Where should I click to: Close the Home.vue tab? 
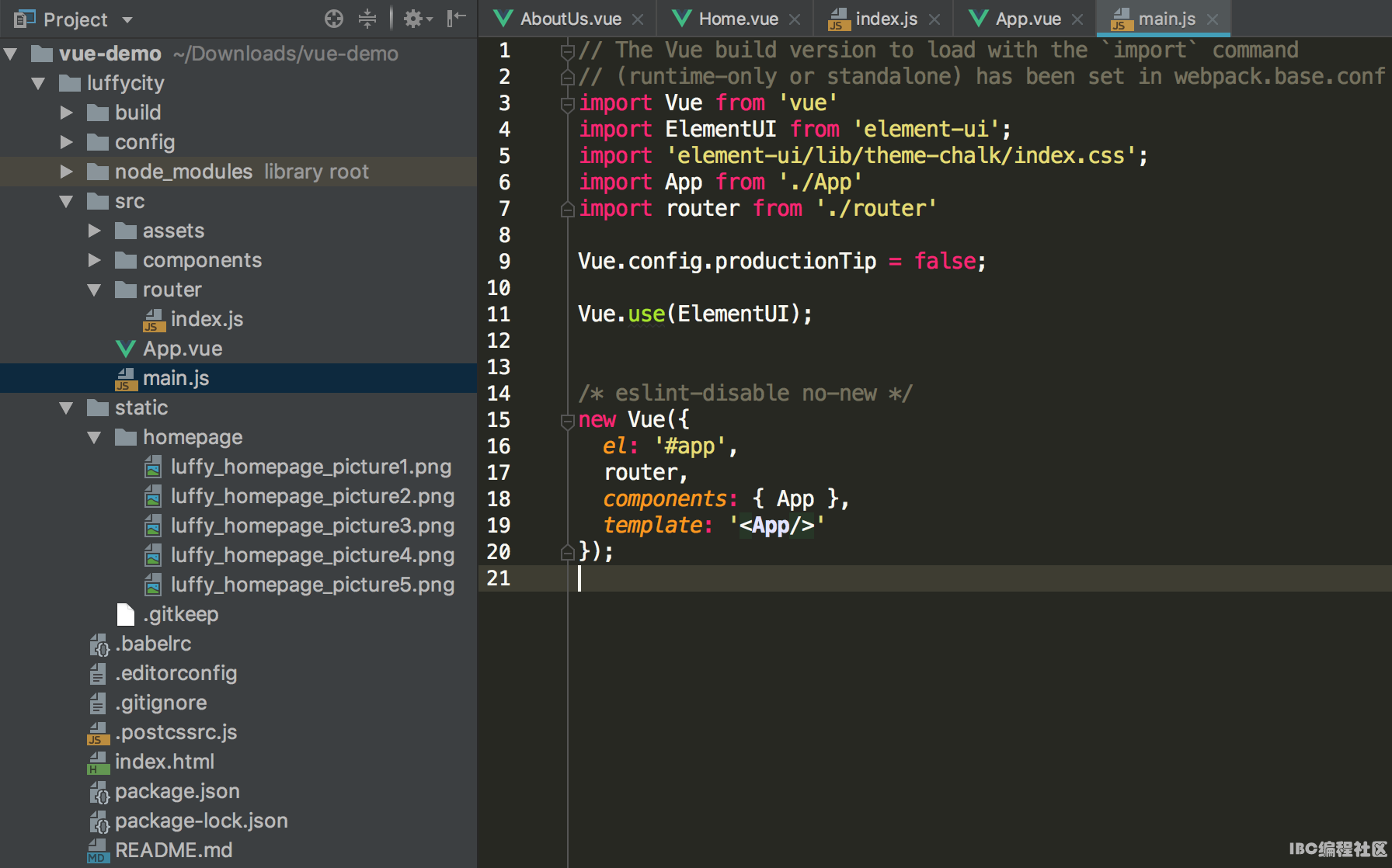[x=795, y=19]
